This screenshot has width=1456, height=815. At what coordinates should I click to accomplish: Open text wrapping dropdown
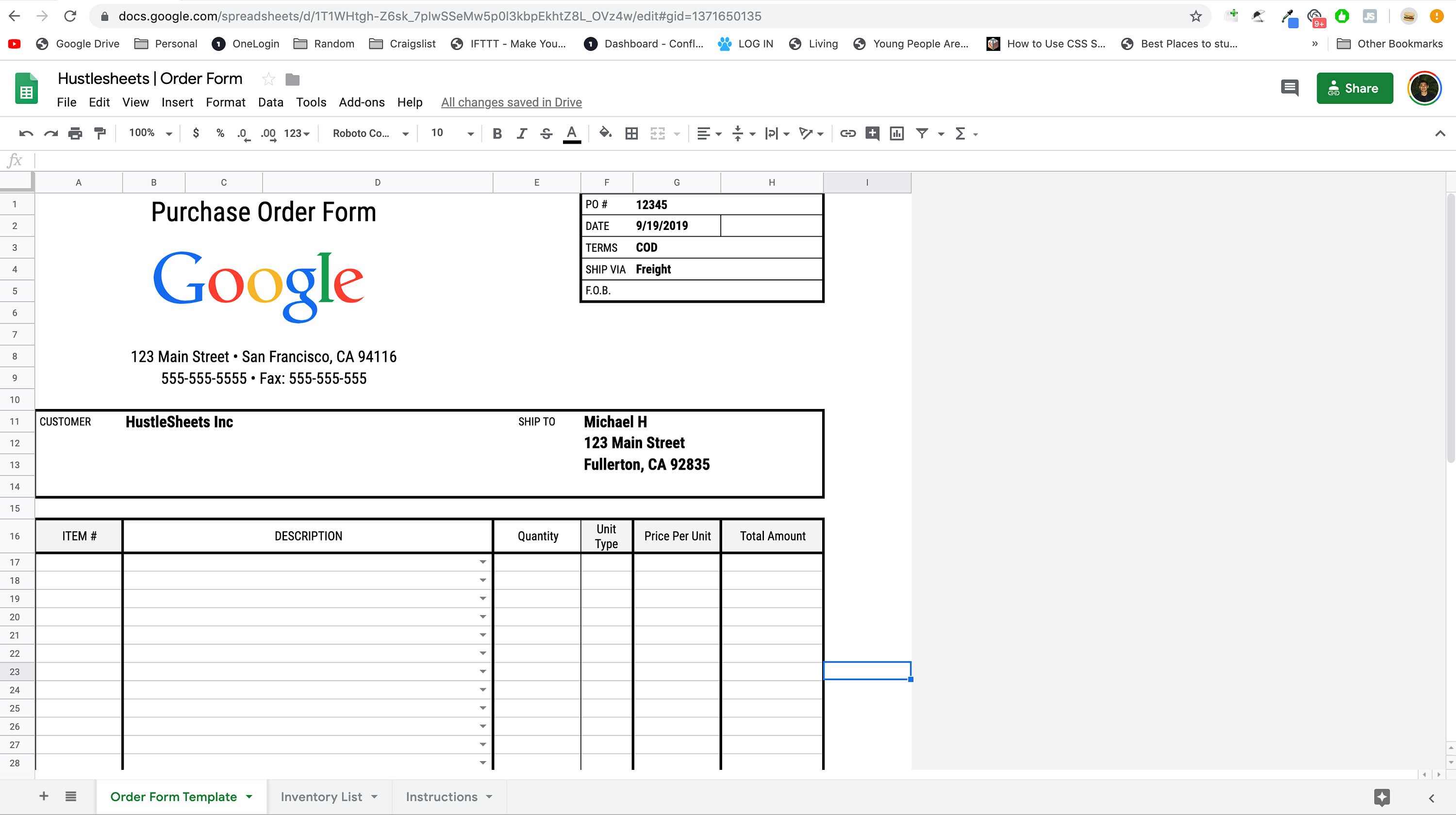[x=777, y=134]
